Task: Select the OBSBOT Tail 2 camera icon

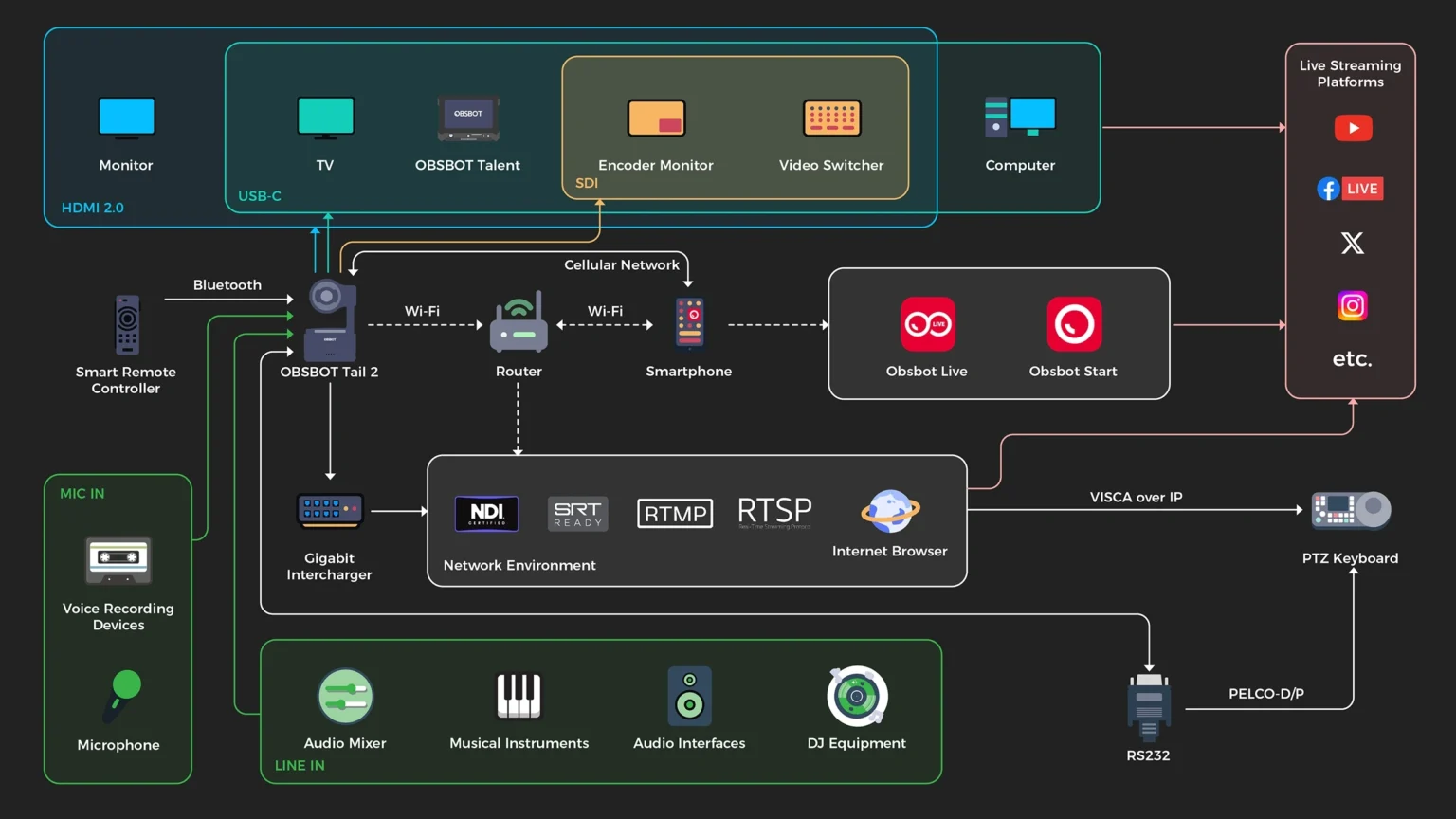Action: coord(330,319)
